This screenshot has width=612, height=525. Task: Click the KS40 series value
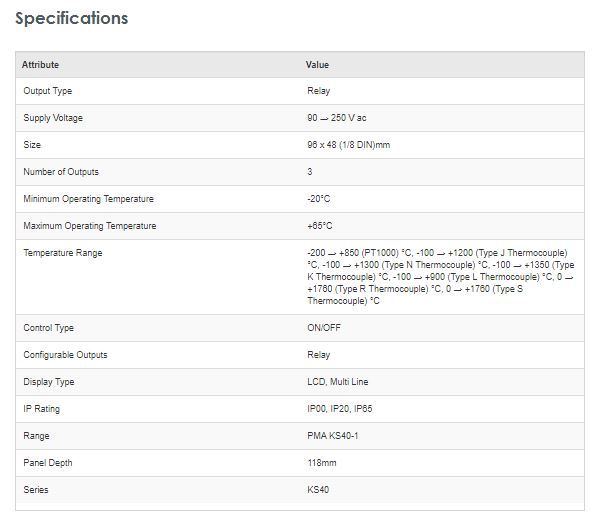click(318, 490)
